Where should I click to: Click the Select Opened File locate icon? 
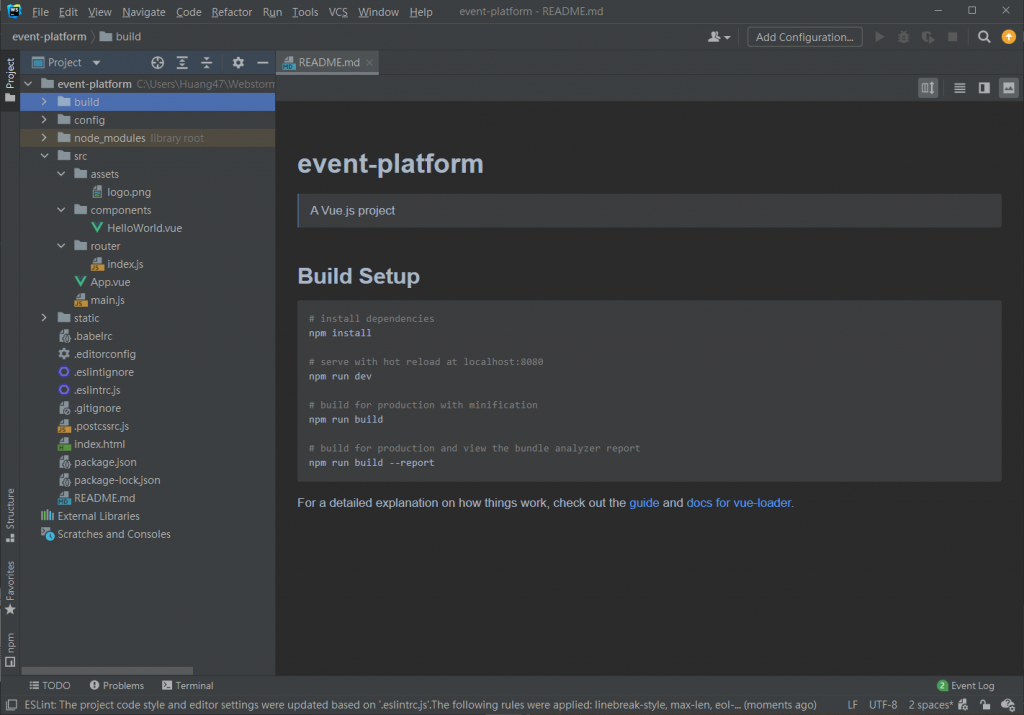157,62
